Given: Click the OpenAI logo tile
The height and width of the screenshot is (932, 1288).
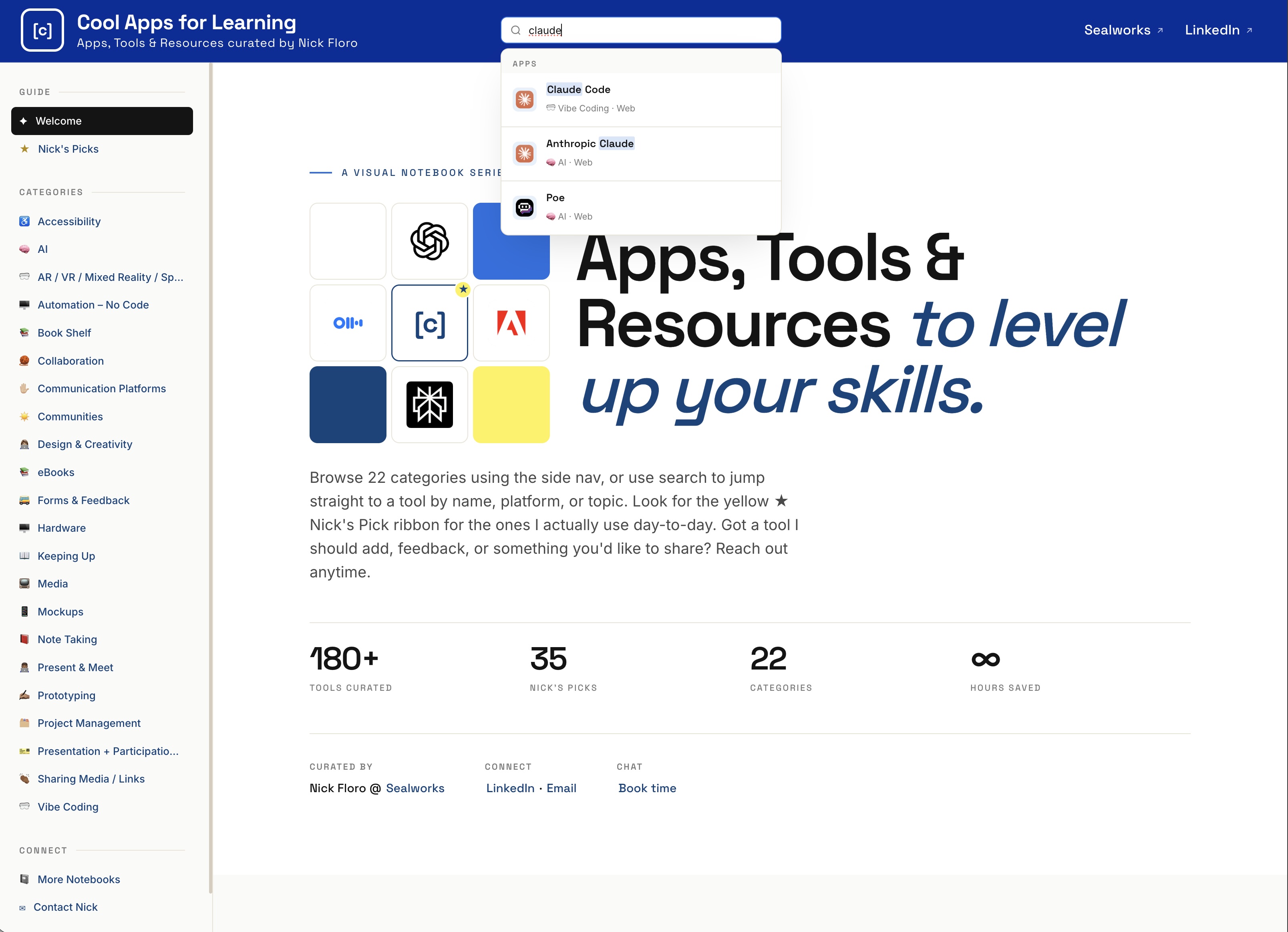Looking at the screenshot, I should tap(429, 241).
